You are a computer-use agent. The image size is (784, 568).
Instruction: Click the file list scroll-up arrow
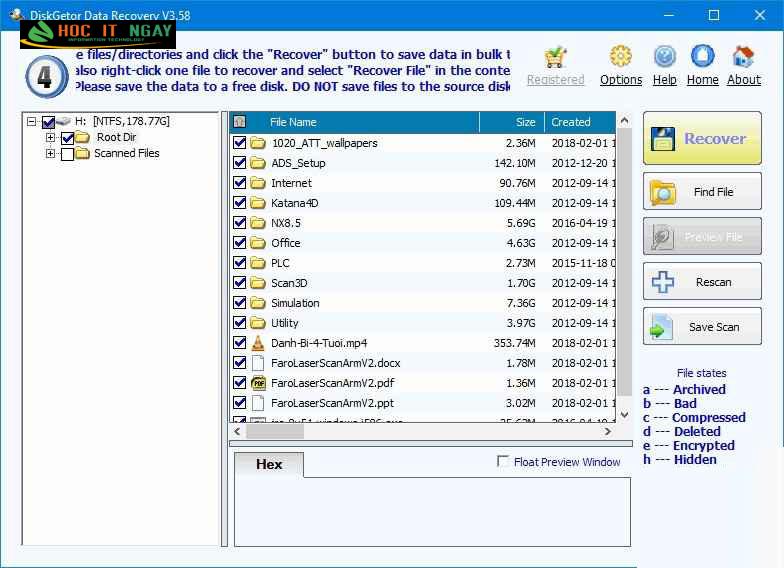[624, 120]
